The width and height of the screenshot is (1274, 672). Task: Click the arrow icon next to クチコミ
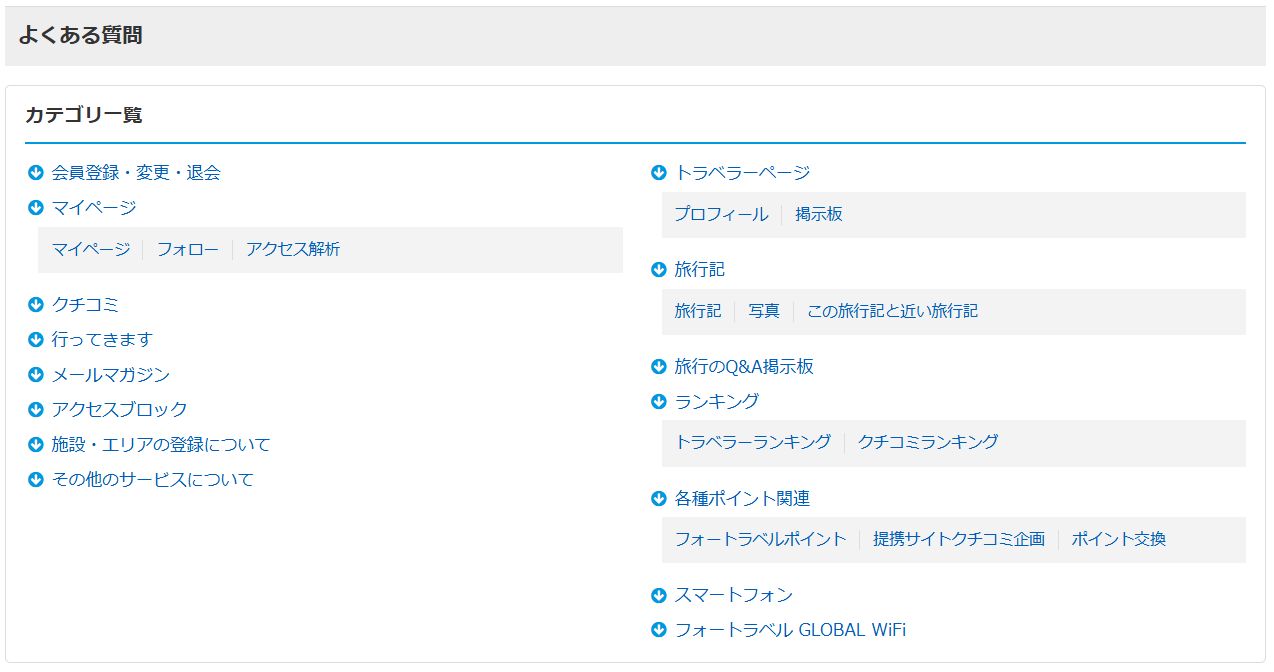tap(36, 305)
